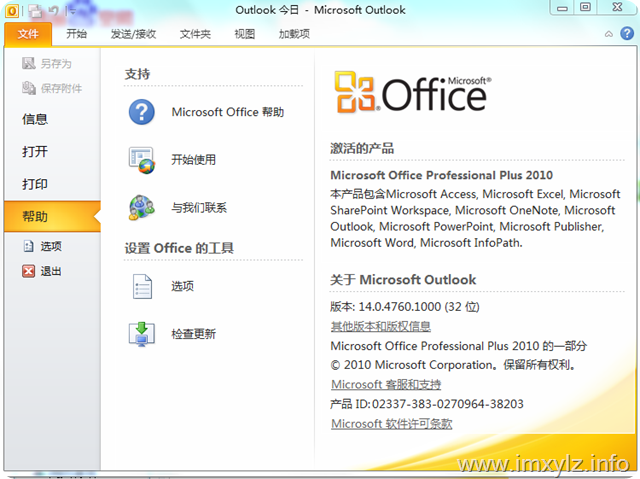Image resolution: width=640 pixels, height=479 pixels.
Task: Click the 开始使用 globe icon
Action: [141, 160]
